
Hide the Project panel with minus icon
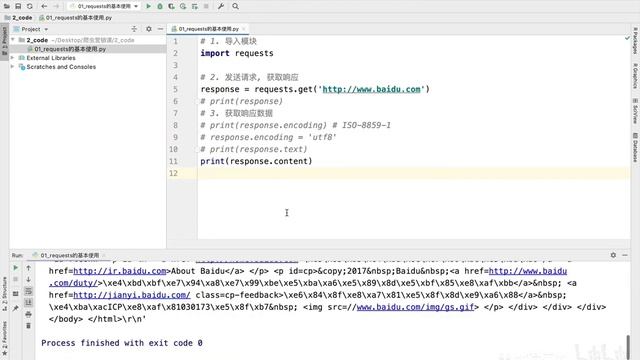160,29
